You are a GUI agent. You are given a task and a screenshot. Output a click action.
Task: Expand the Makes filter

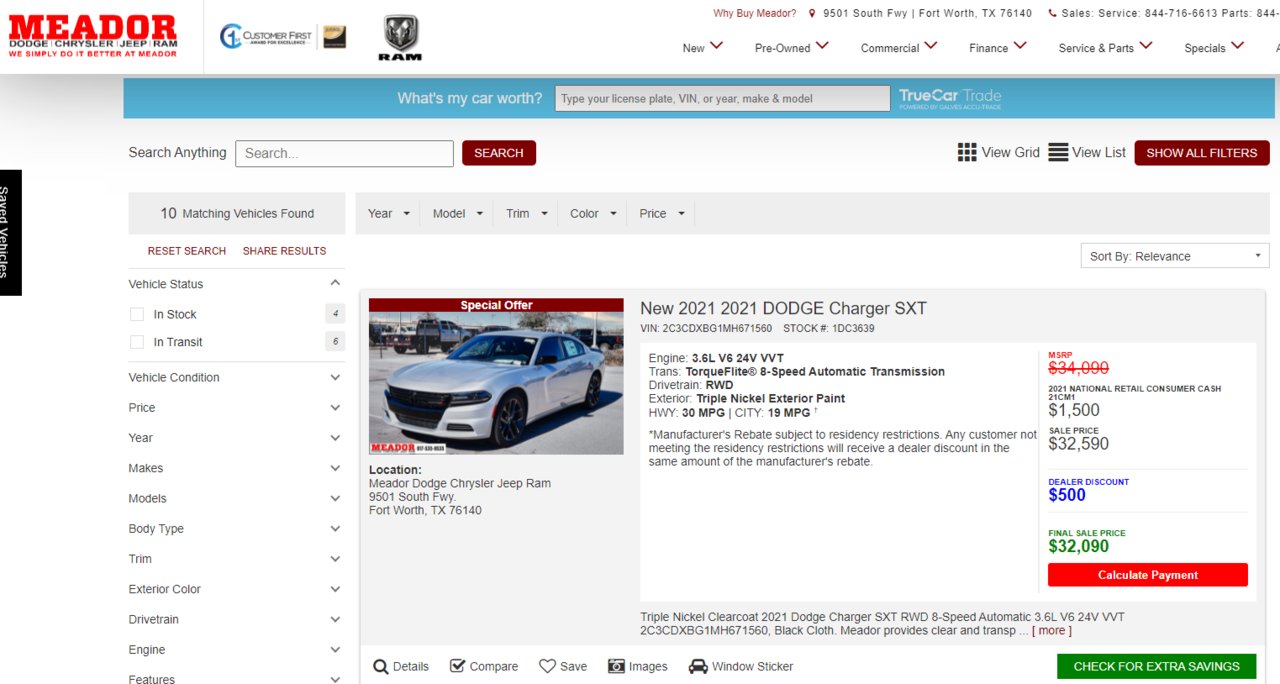335,468
